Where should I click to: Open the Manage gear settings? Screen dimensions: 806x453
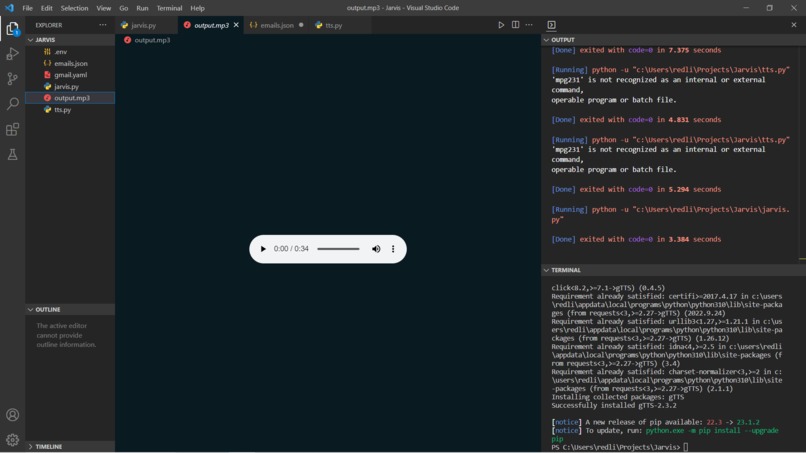click(12, 440)
